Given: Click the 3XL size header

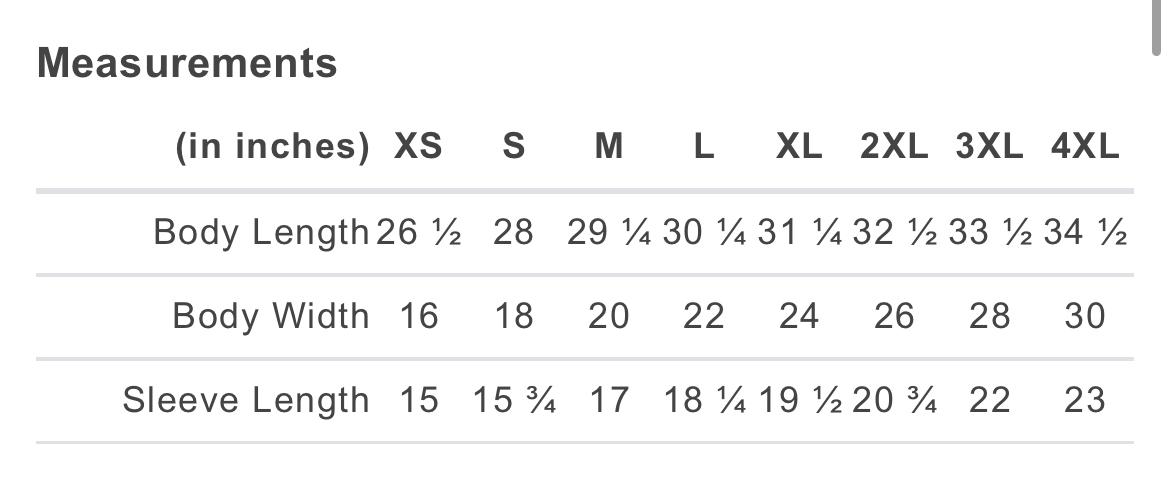Looking at the screenshot, I should coord(989,146).
